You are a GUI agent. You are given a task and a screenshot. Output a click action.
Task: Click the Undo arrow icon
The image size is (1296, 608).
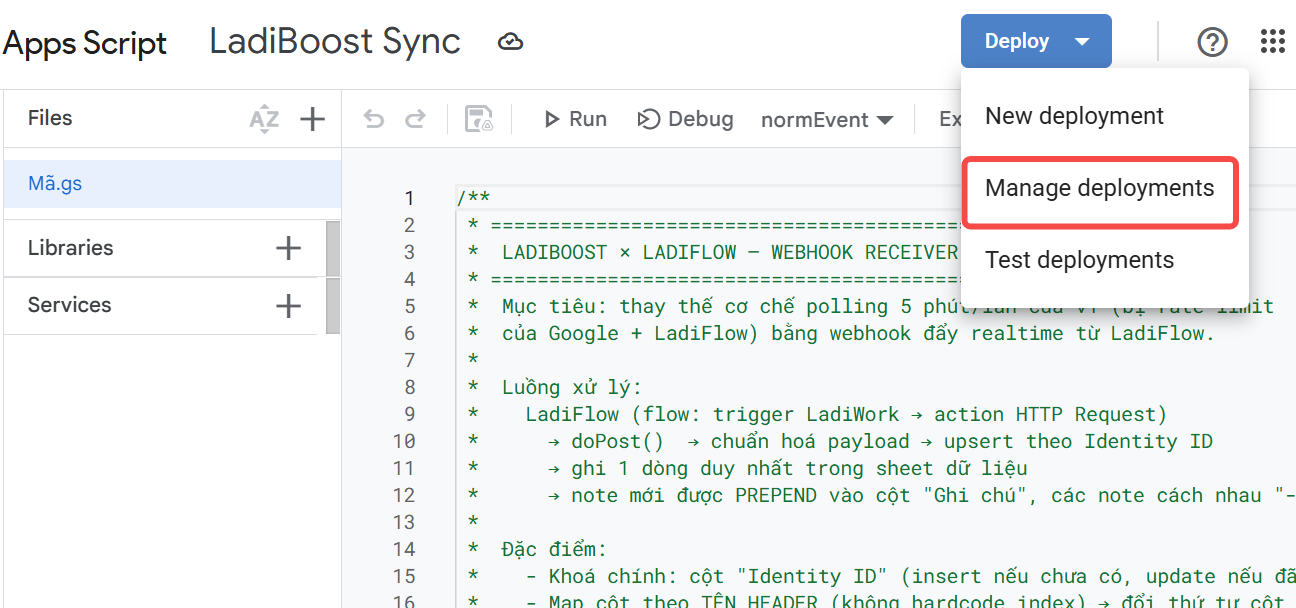click(374, 120)
